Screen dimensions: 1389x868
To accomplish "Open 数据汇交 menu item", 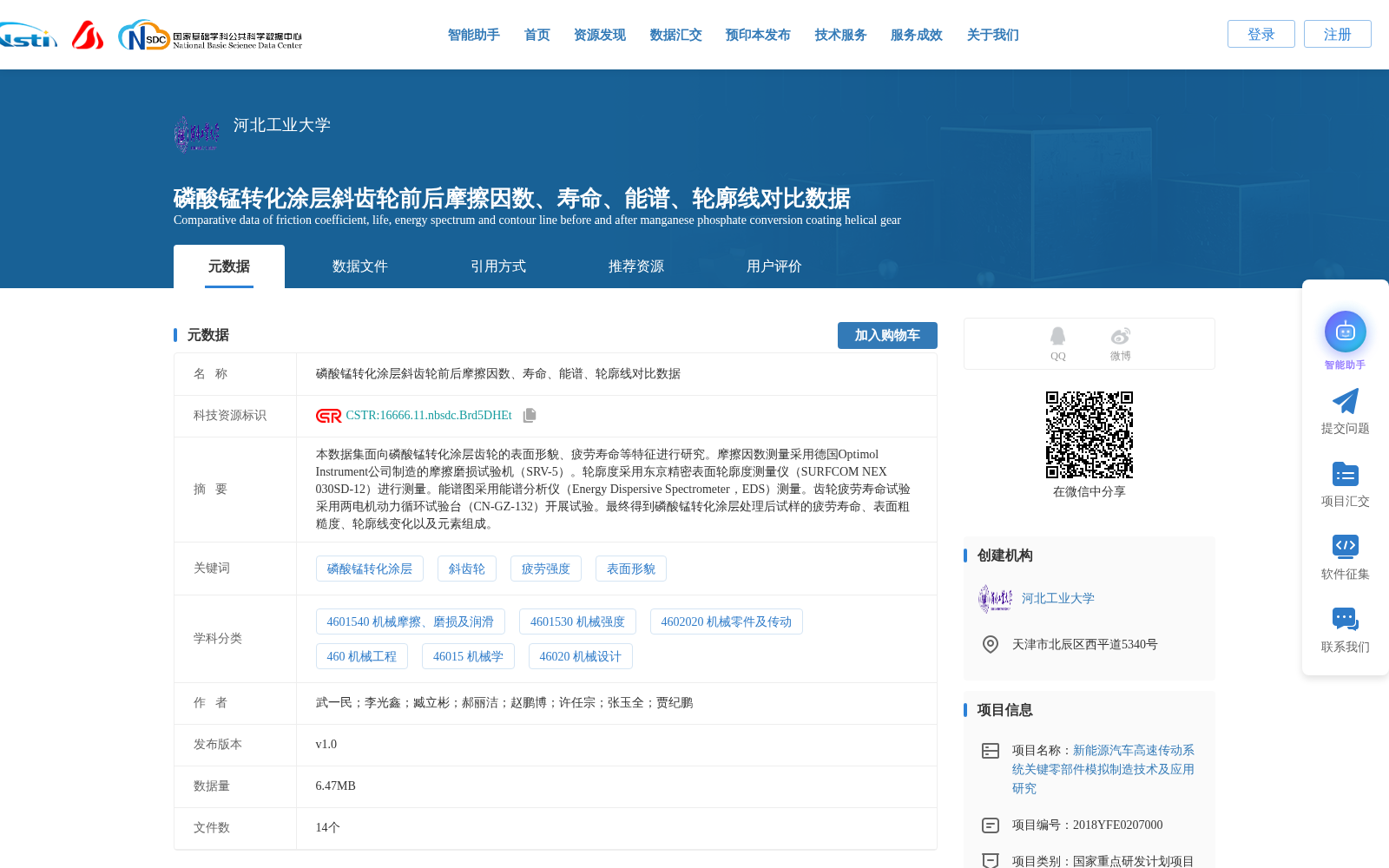I will 675,35.
